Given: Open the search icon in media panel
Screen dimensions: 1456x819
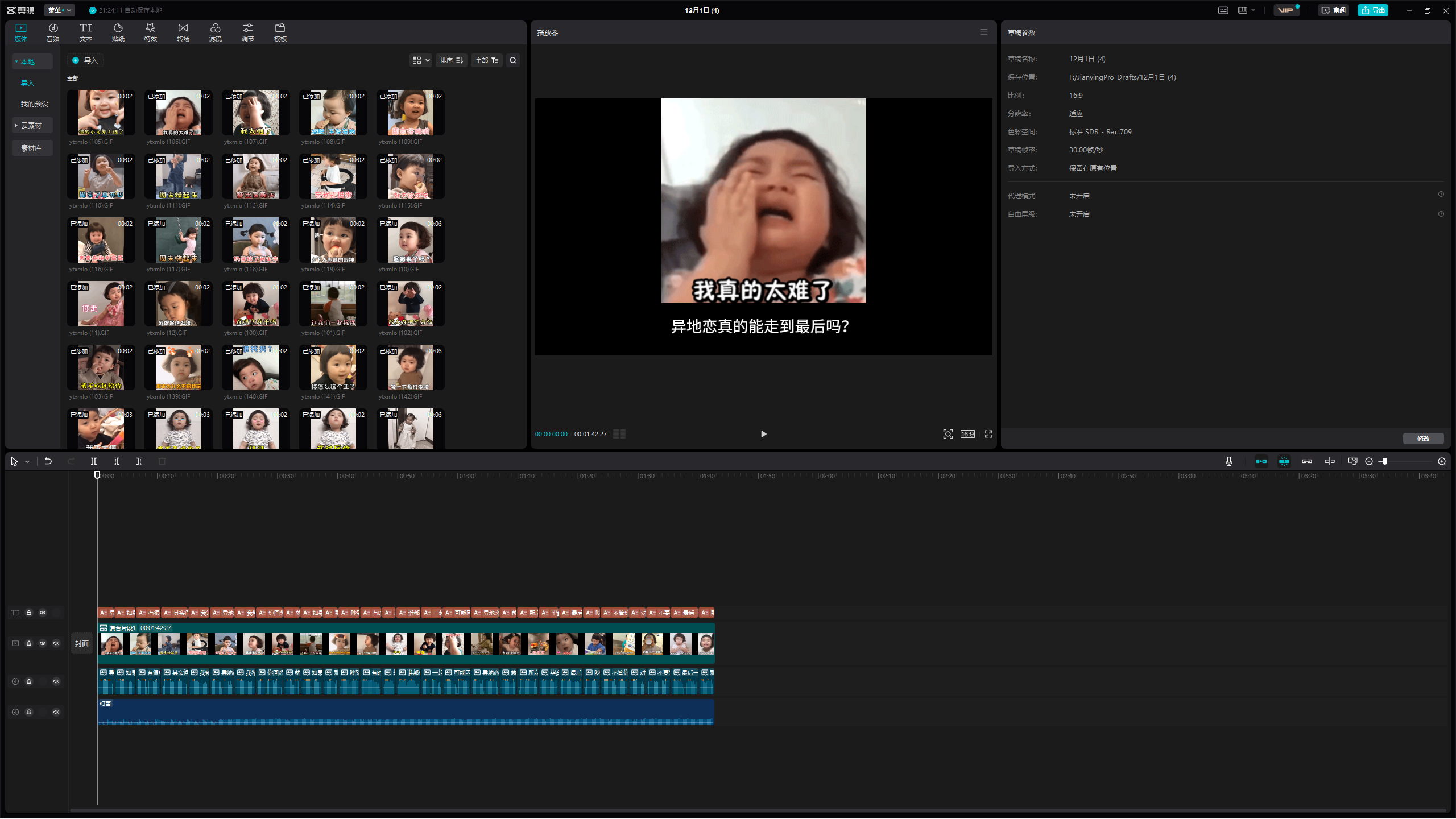Looking at the screenshot, I should point(513,60).
